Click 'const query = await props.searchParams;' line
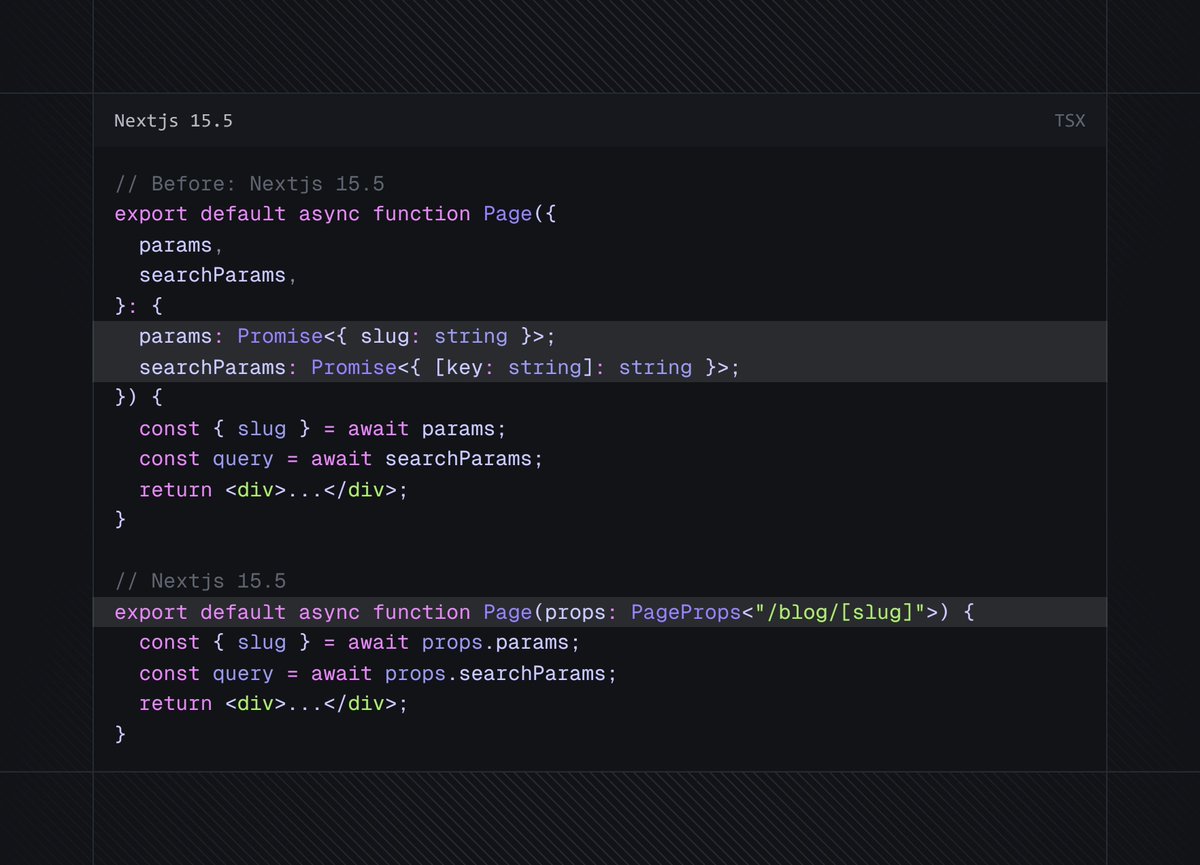Screen dimensions: 1200x865 pyautogui.click(x=378, y=673)
